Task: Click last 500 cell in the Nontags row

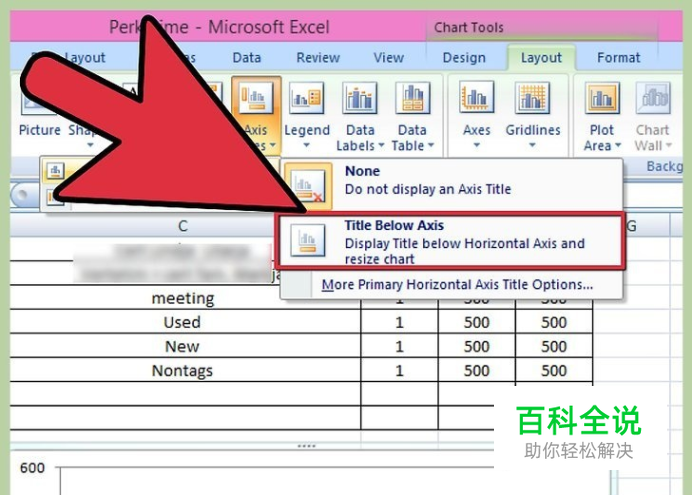Action: (554, 371)
